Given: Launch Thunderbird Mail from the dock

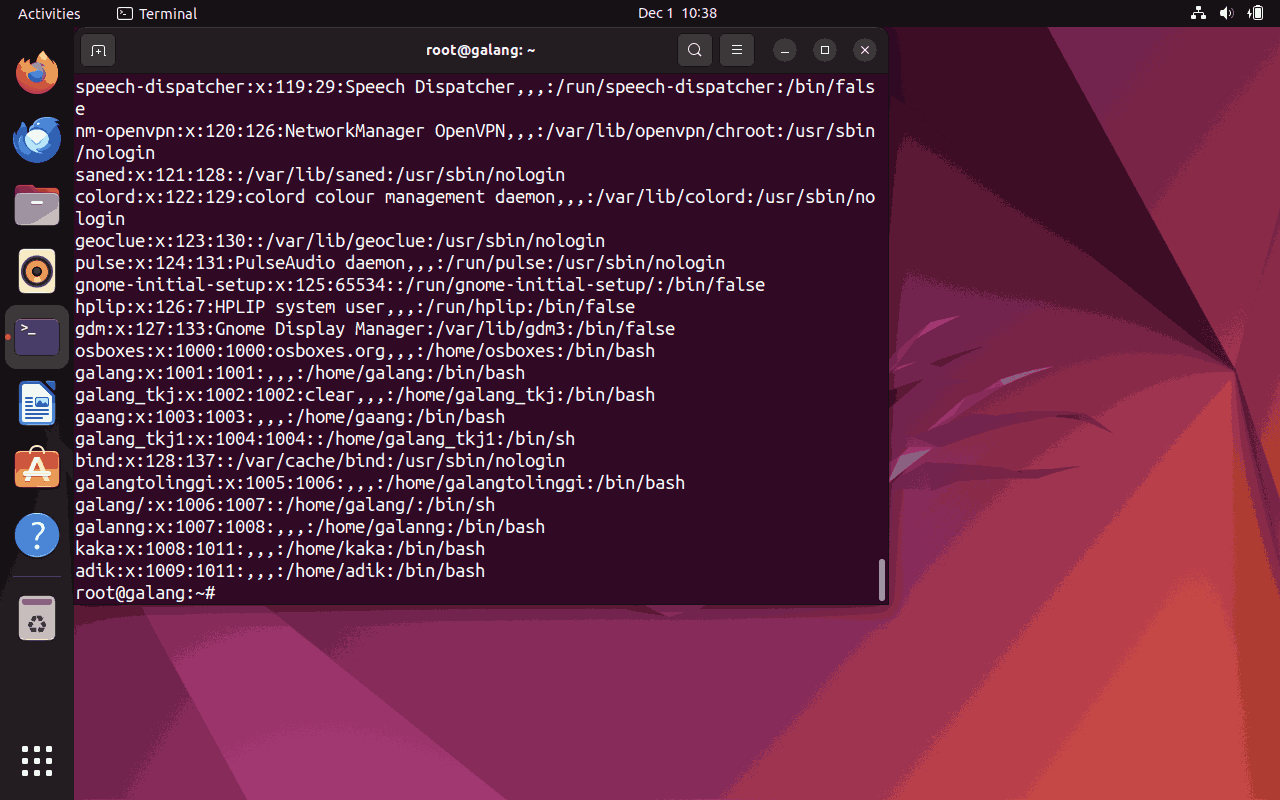Looking at the screenshot, I should [x=37, y=139].
